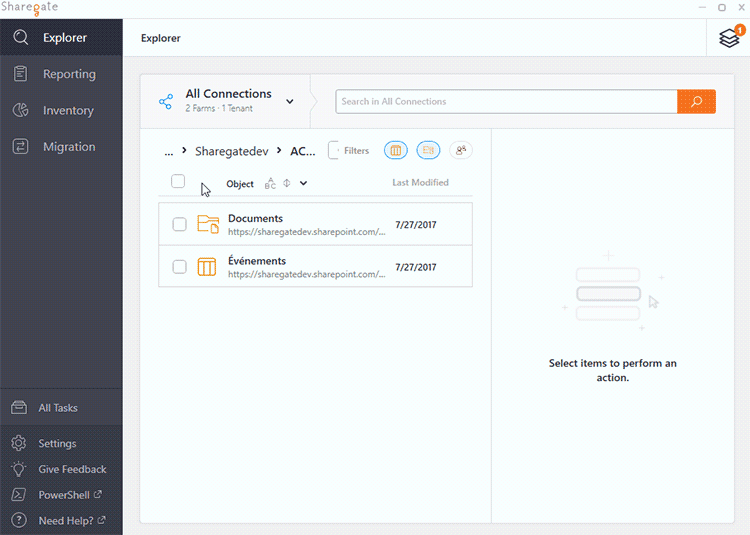
Task: Click Événements 7/27/2017 modified date
Action: tap(416, 267)
